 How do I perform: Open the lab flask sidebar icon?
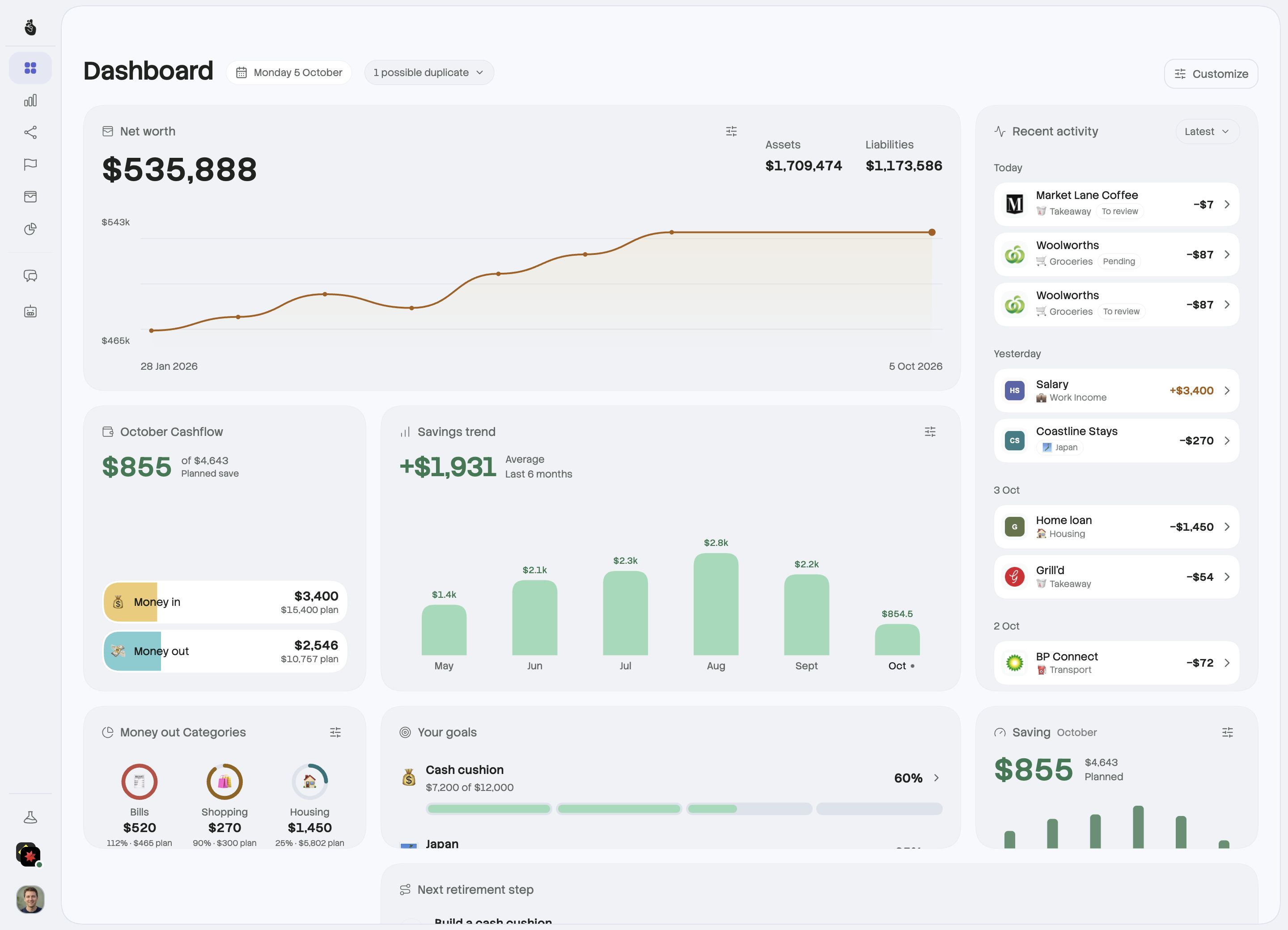30,817
